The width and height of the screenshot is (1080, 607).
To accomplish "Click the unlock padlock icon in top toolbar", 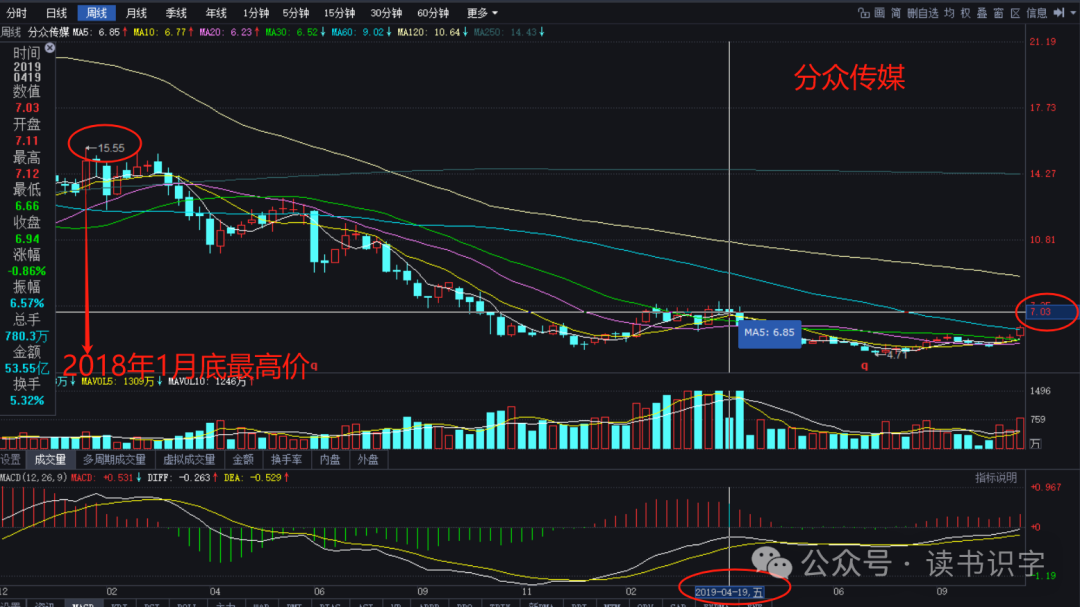I will pos(863,13).
